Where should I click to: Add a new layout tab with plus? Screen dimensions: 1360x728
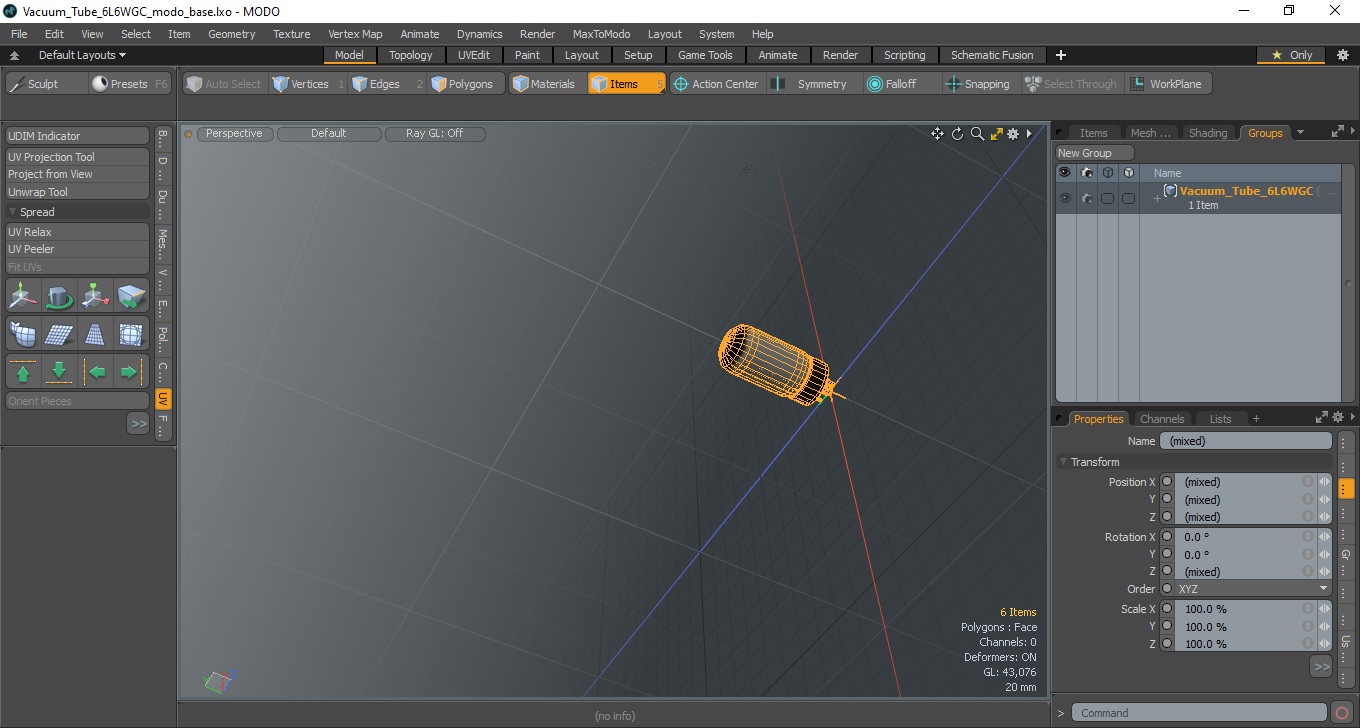[1061, 55]
